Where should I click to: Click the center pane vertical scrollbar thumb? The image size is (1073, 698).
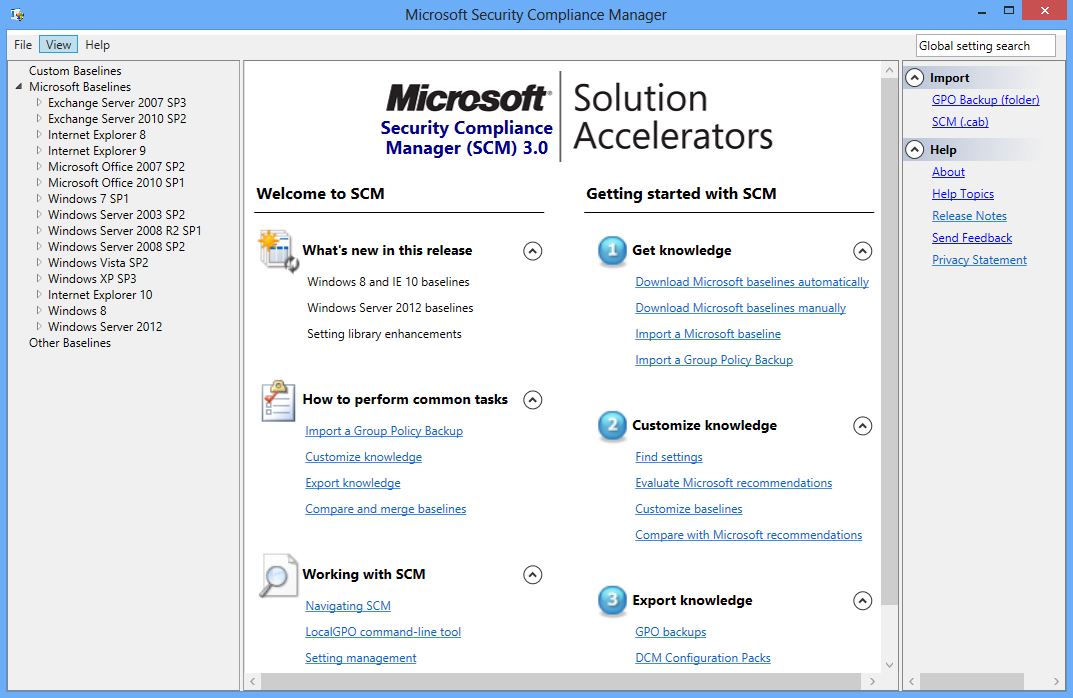coord(889,342)
